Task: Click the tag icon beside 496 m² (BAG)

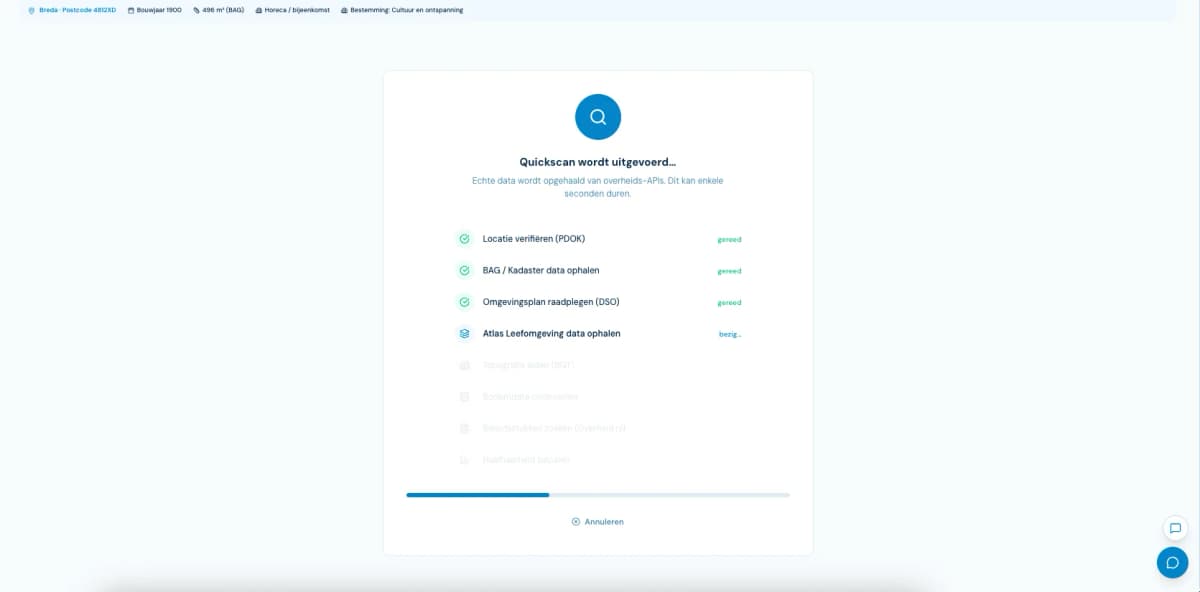Action: tap(196, 10)
